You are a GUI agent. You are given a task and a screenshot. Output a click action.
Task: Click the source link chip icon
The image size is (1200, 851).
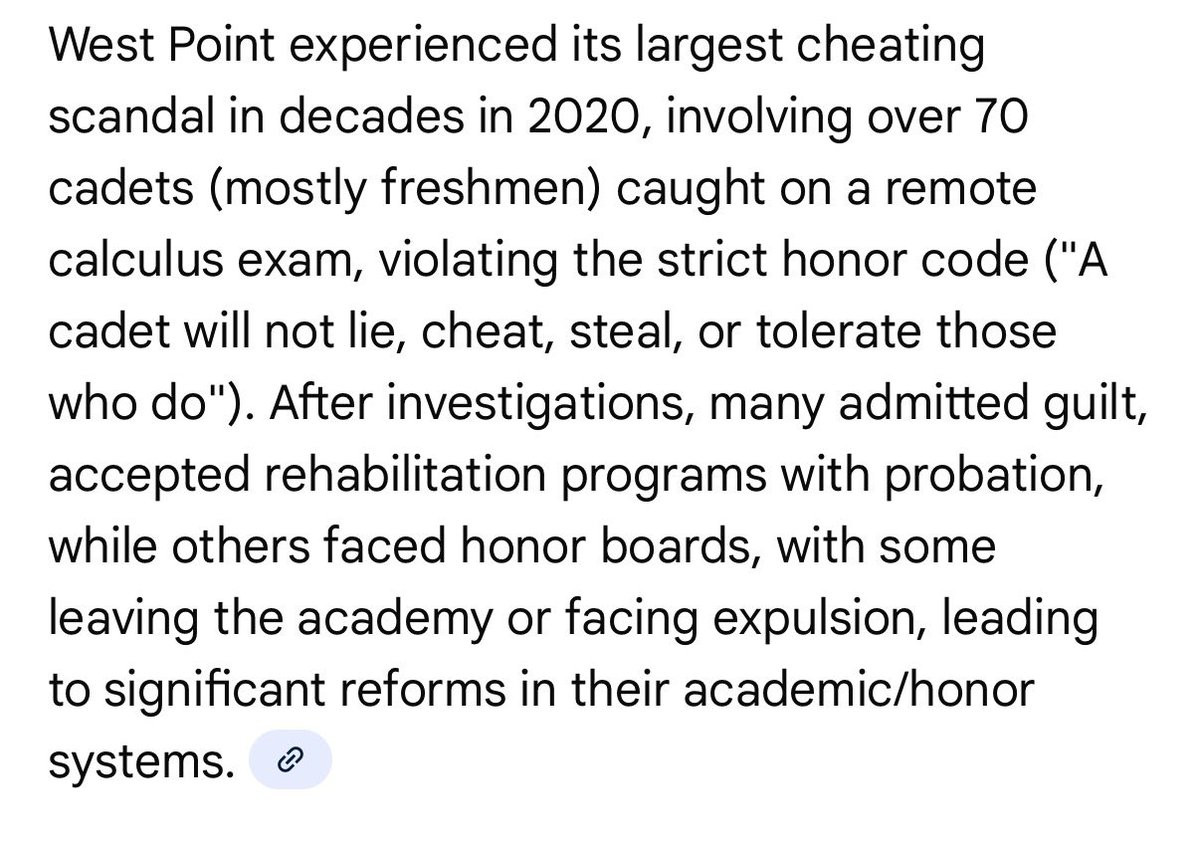coord(289,761)
